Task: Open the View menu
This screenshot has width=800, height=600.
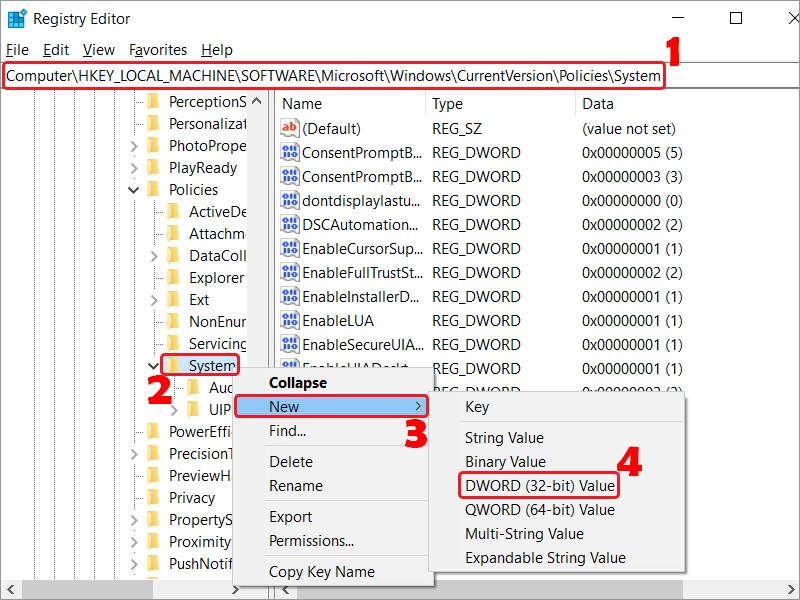Action: point(99,49)
